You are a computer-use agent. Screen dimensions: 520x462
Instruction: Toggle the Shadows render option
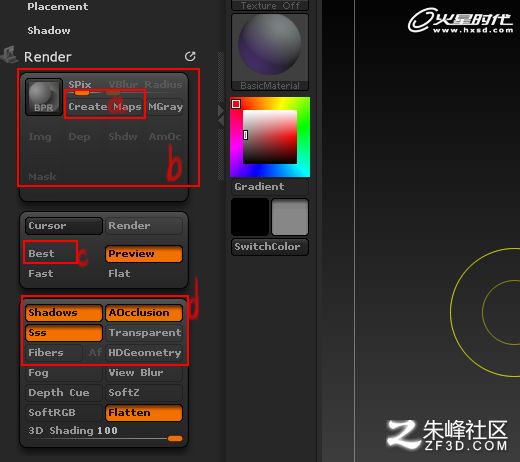pyautogui.click(x=64, y=313)
